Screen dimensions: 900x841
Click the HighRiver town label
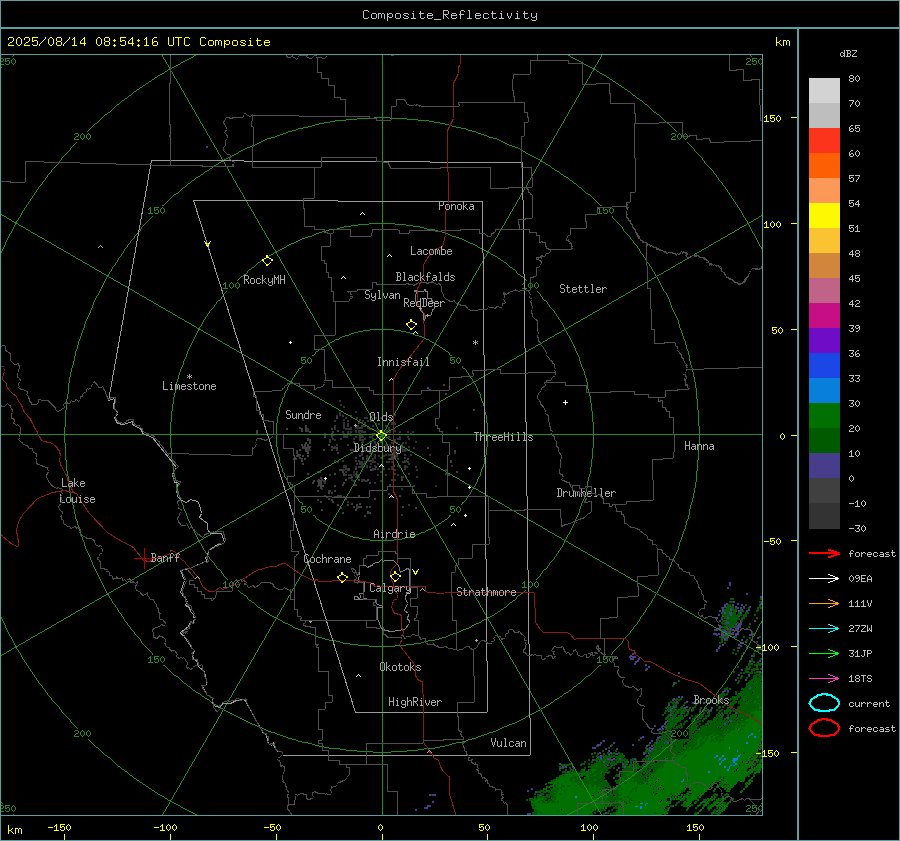[415, 702]
